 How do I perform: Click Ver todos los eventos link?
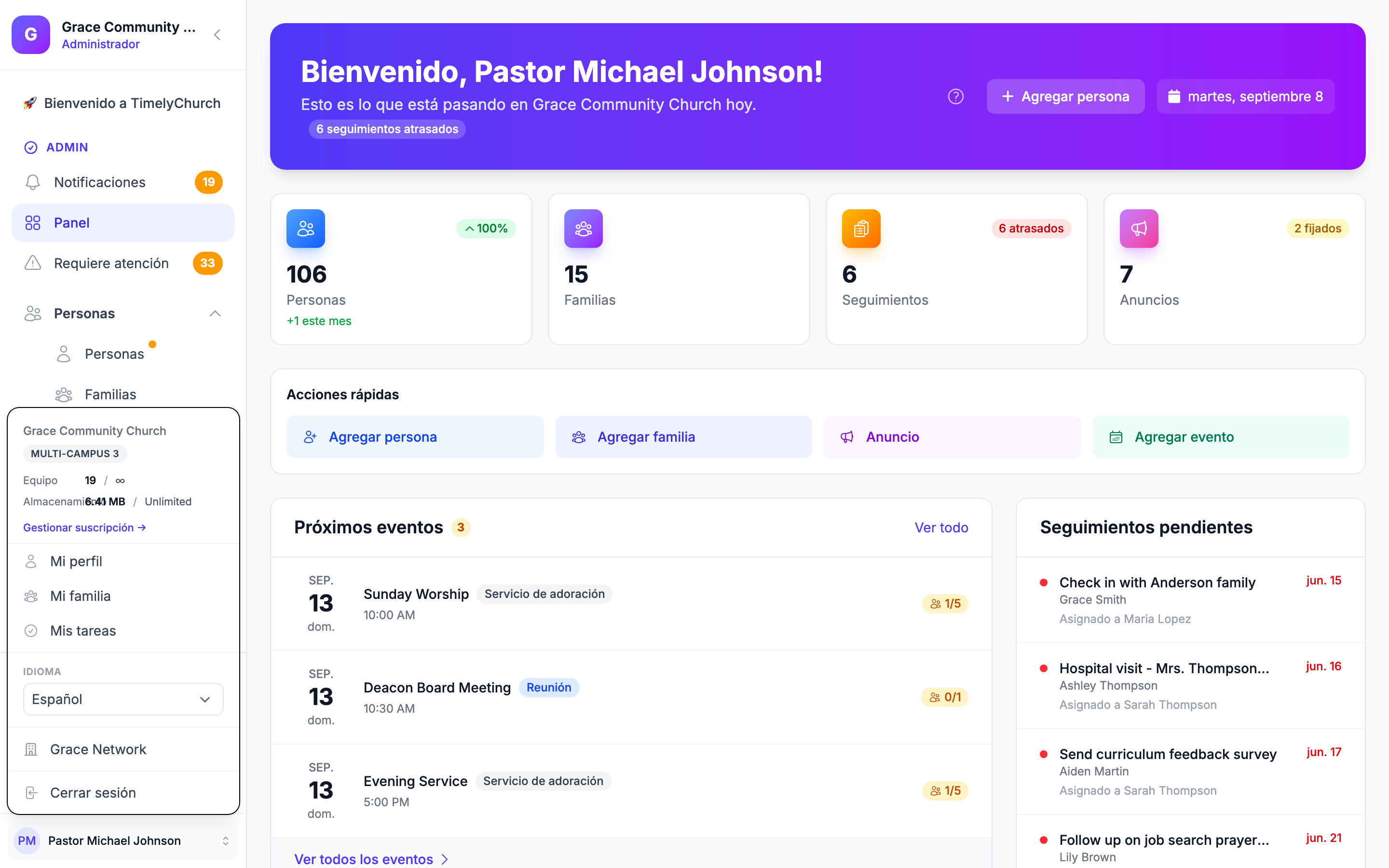pyautogui.click(x=371, y=859)
